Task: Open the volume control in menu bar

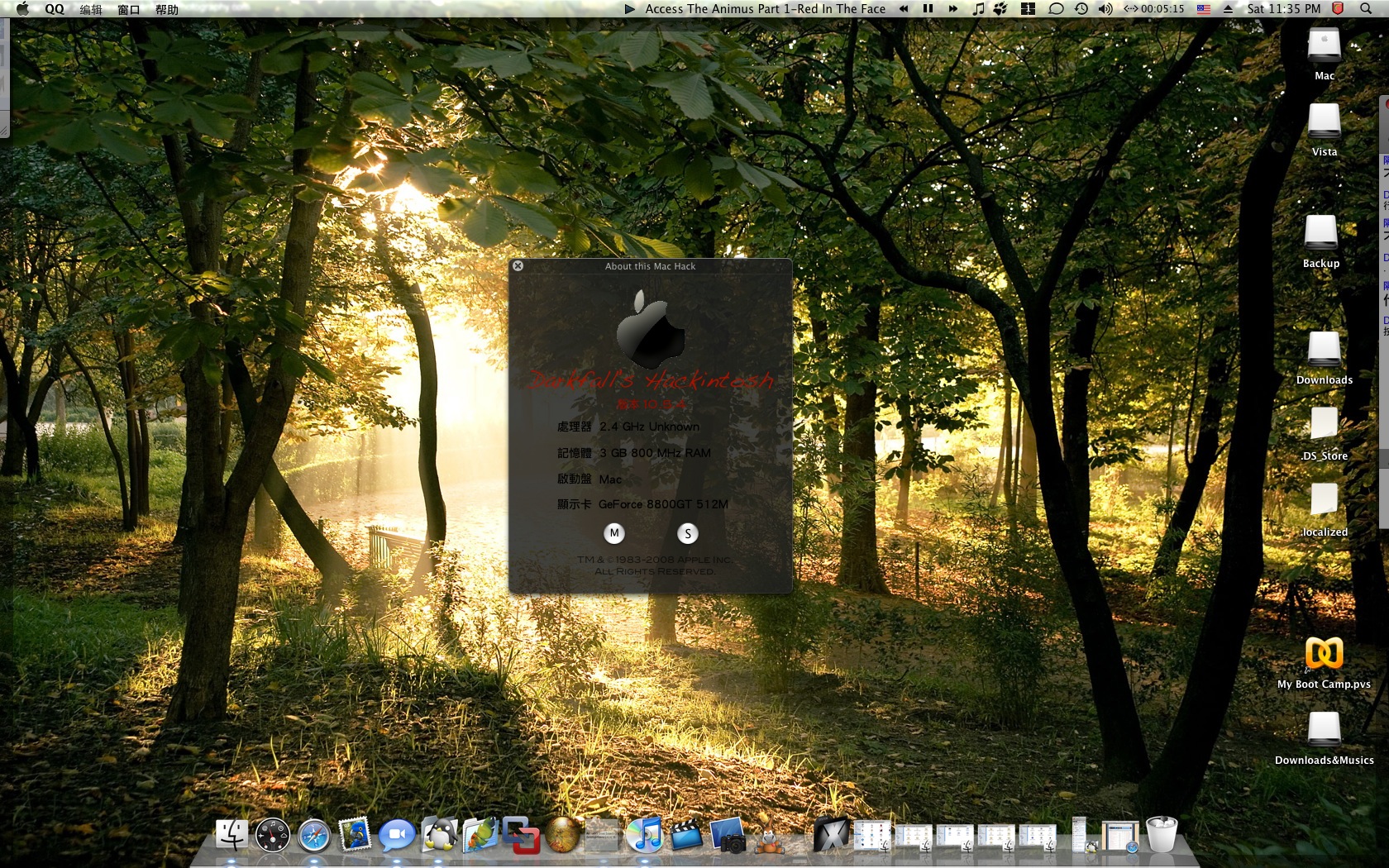Action: pyautogui.click(x=1105, y=9)
